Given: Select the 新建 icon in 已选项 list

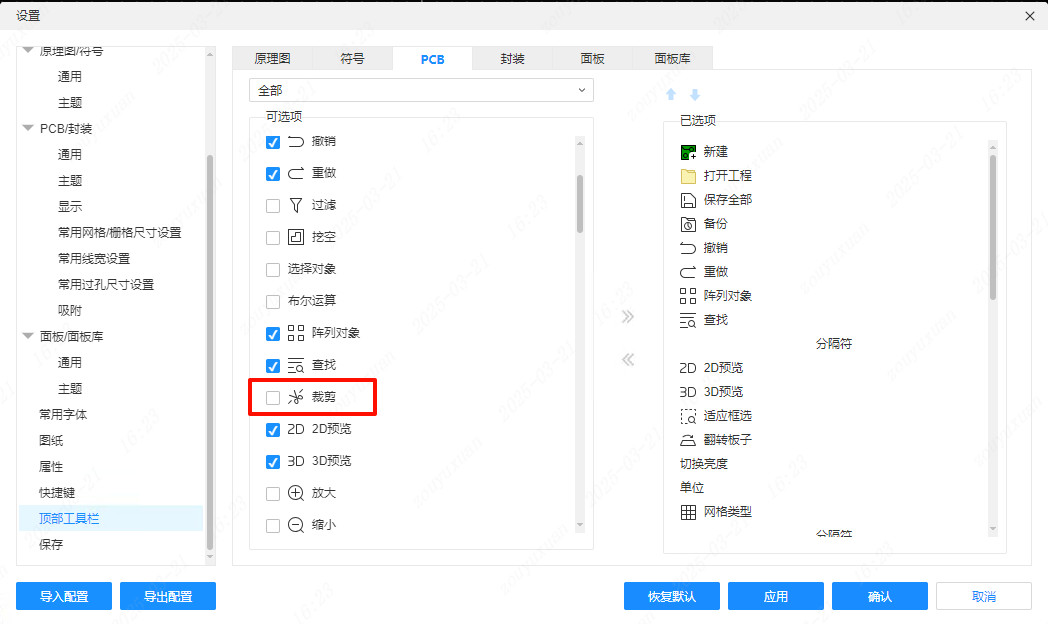Looking at the screenshot, I should point(689,151).
